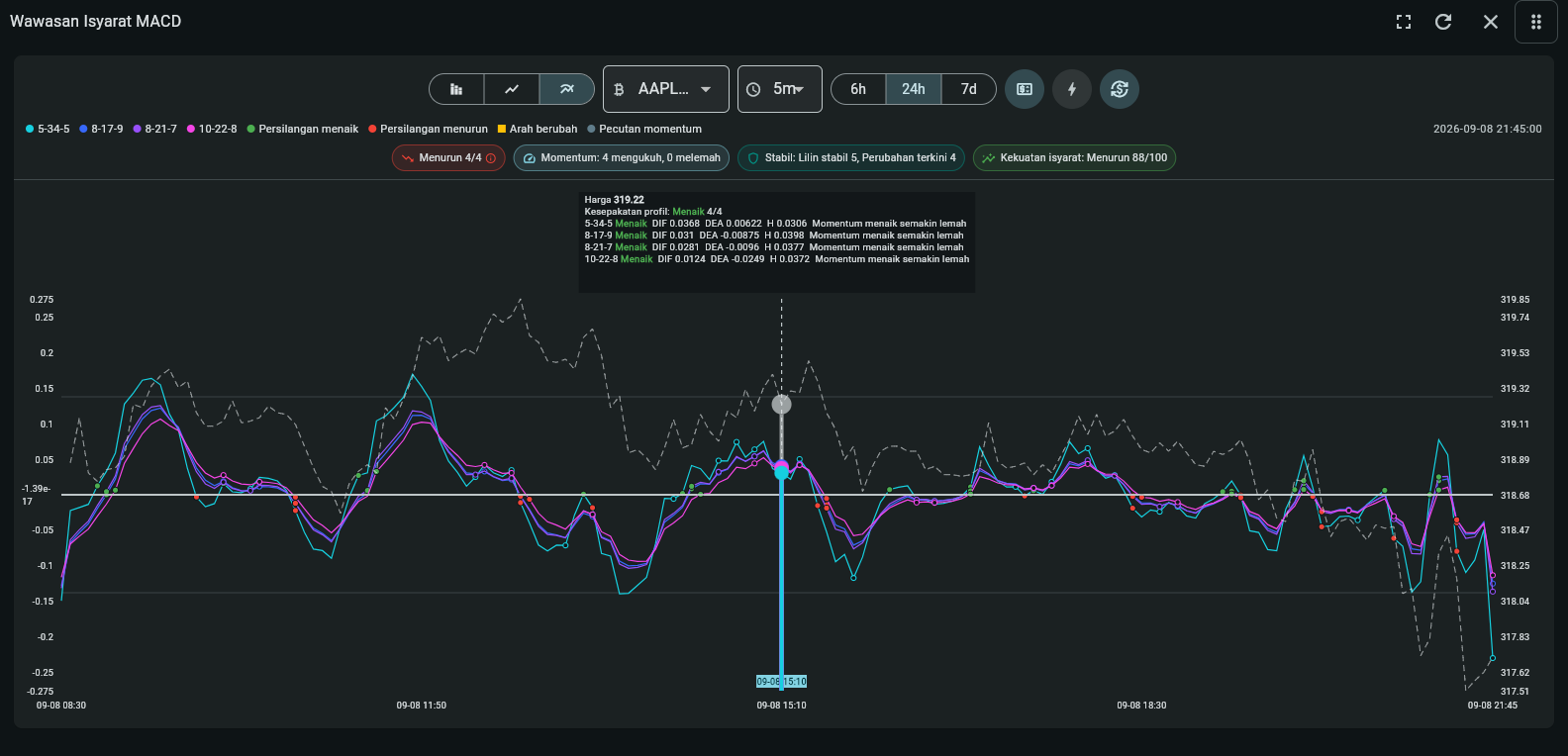The image size is (1568, 756).
Task: Click the Stabil Lilin stabil chip
Action: coord(851,158)
